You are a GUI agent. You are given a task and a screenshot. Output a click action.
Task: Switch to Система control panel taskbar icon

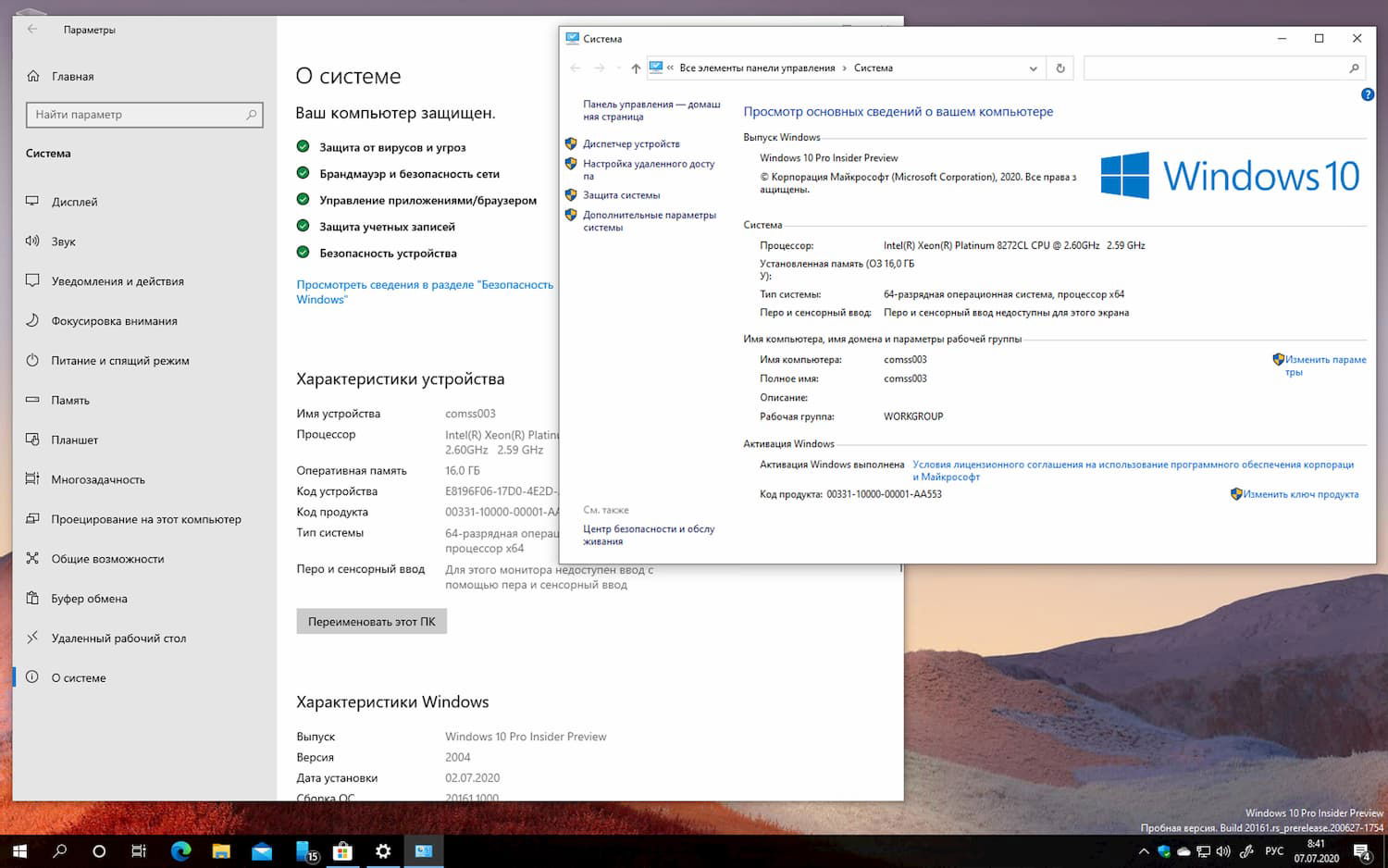point(424,851)
